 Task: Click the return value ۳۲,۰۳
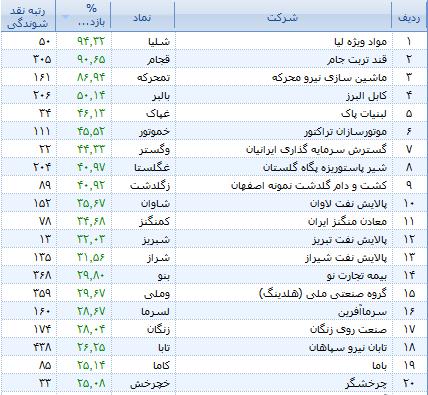pyautogui.click(x=91, y=240)
